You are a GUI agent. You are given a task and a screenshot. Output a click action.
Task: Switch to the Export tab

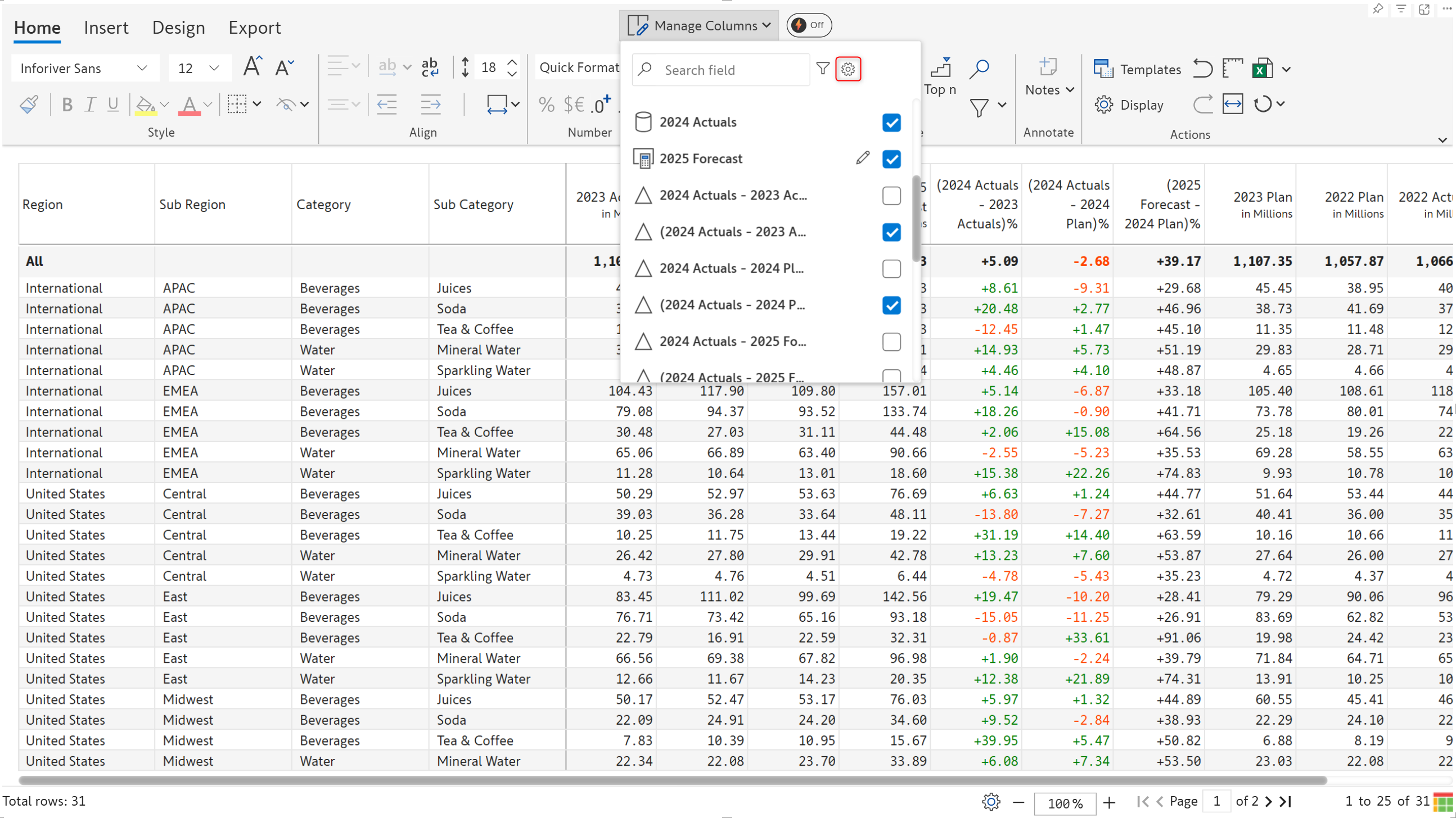tap(254, 27)
